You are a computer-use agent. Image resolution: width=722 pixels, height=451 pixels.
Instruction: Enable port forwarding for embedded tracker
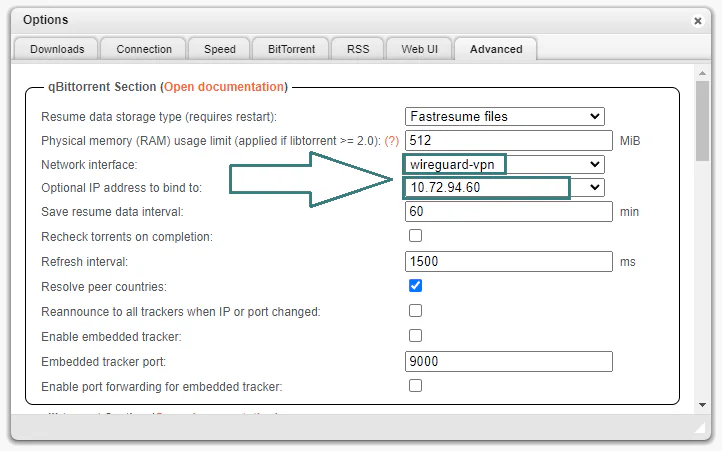pos(415,385)
